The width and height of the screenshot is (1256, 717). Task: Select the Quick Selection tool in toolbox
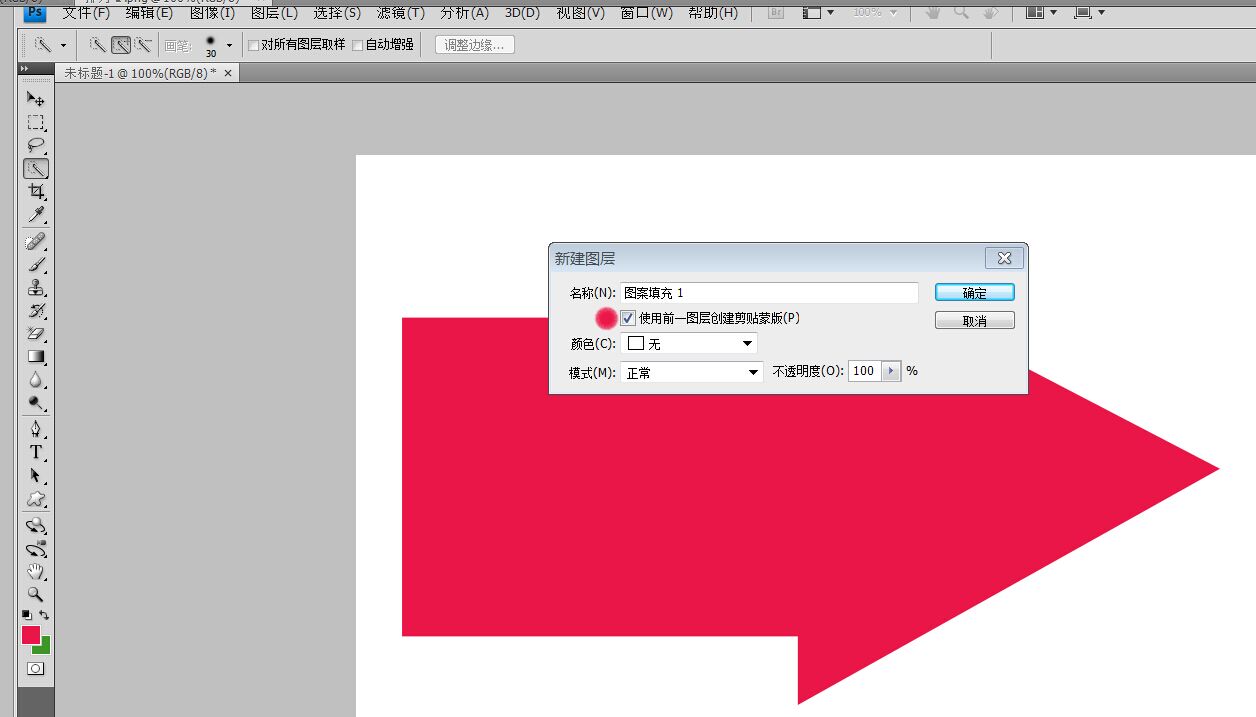pos(36,169)
